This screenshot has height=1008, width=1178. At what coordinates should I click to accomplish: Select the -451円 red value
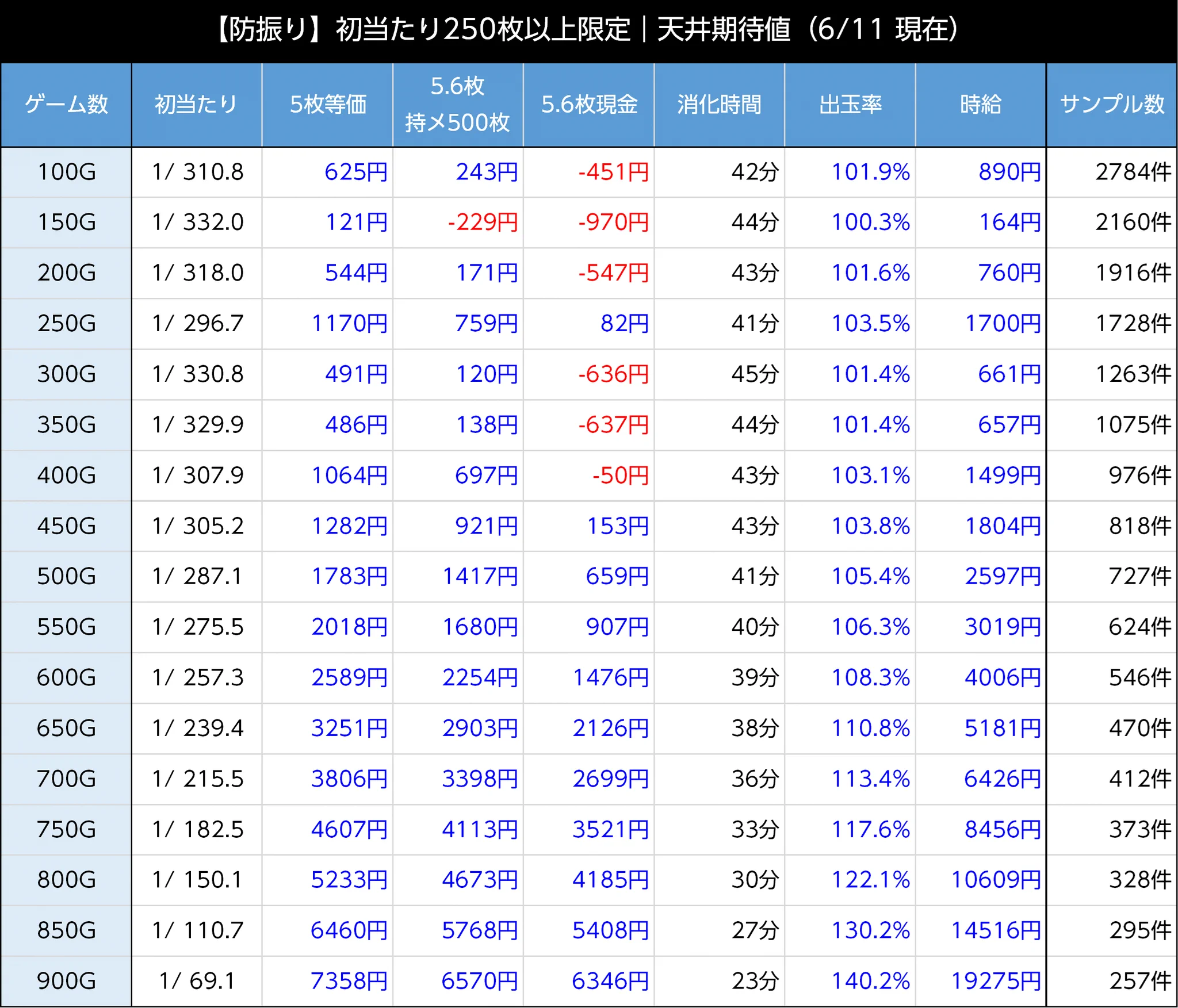(x=614, y=172)
